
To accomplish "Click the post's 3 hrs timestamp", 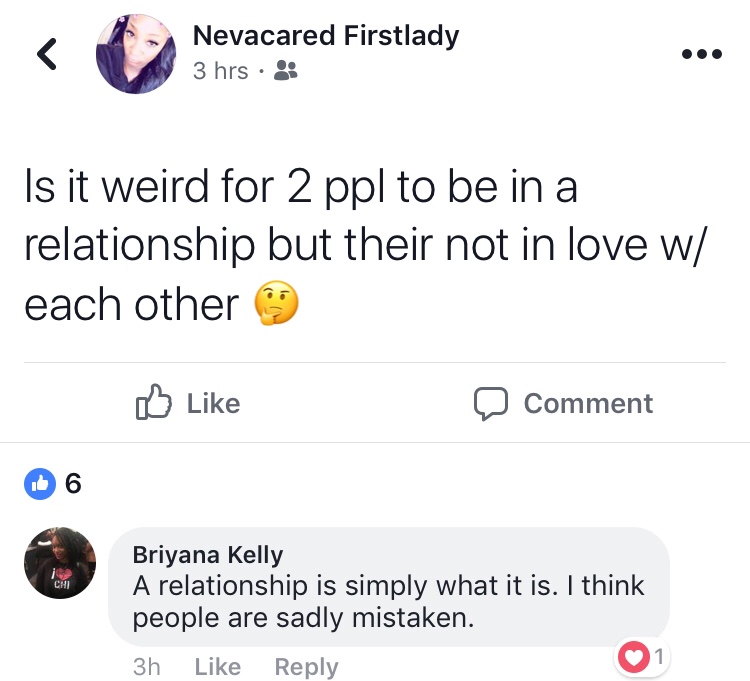I will [219, 71].
